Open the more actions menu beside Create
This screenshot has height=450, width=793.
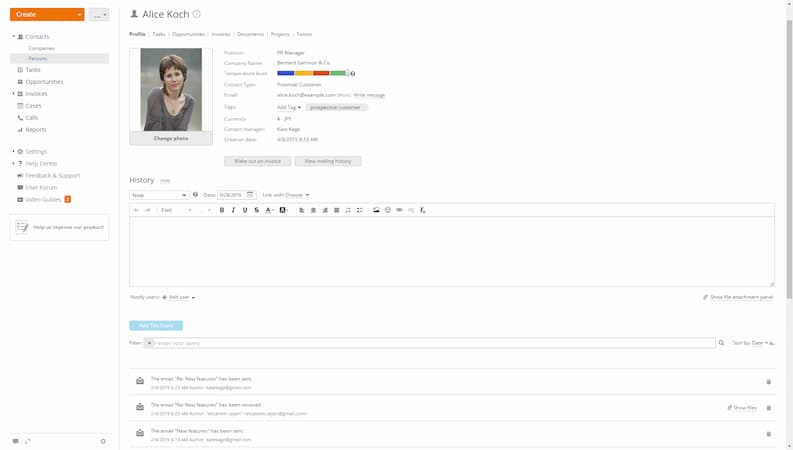coord(99,15)
